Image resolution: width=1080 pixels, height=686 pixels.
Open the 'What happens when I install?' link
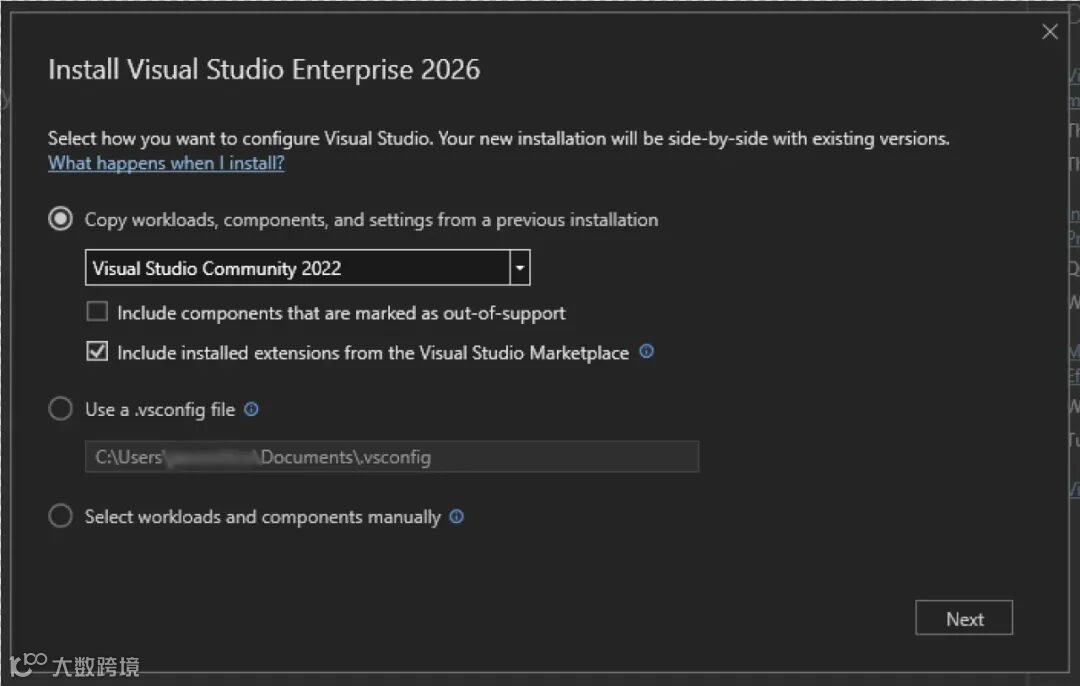[166, 163]
